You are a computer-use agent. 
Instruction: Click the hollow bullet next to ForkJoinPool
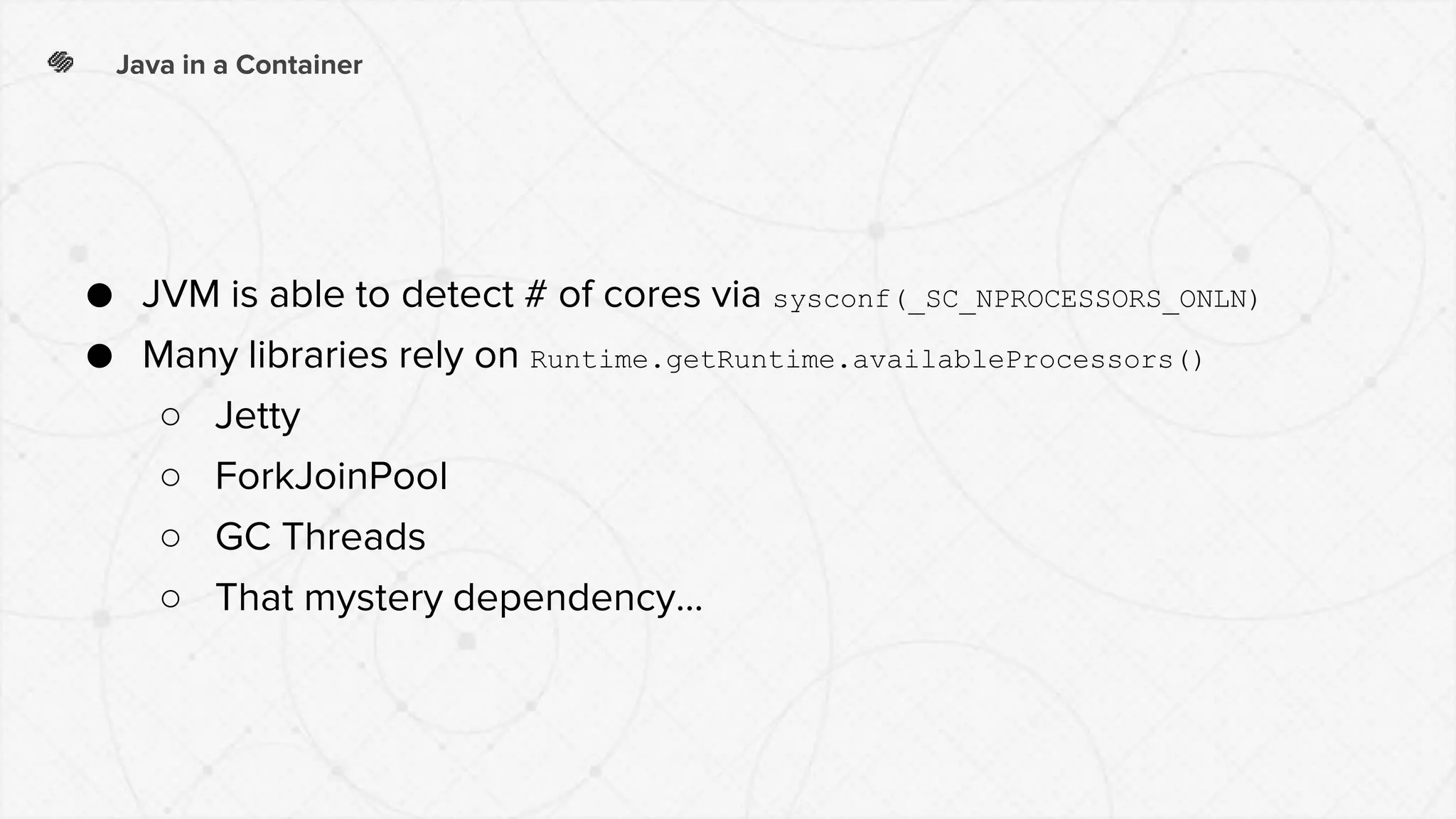(171, 477)
